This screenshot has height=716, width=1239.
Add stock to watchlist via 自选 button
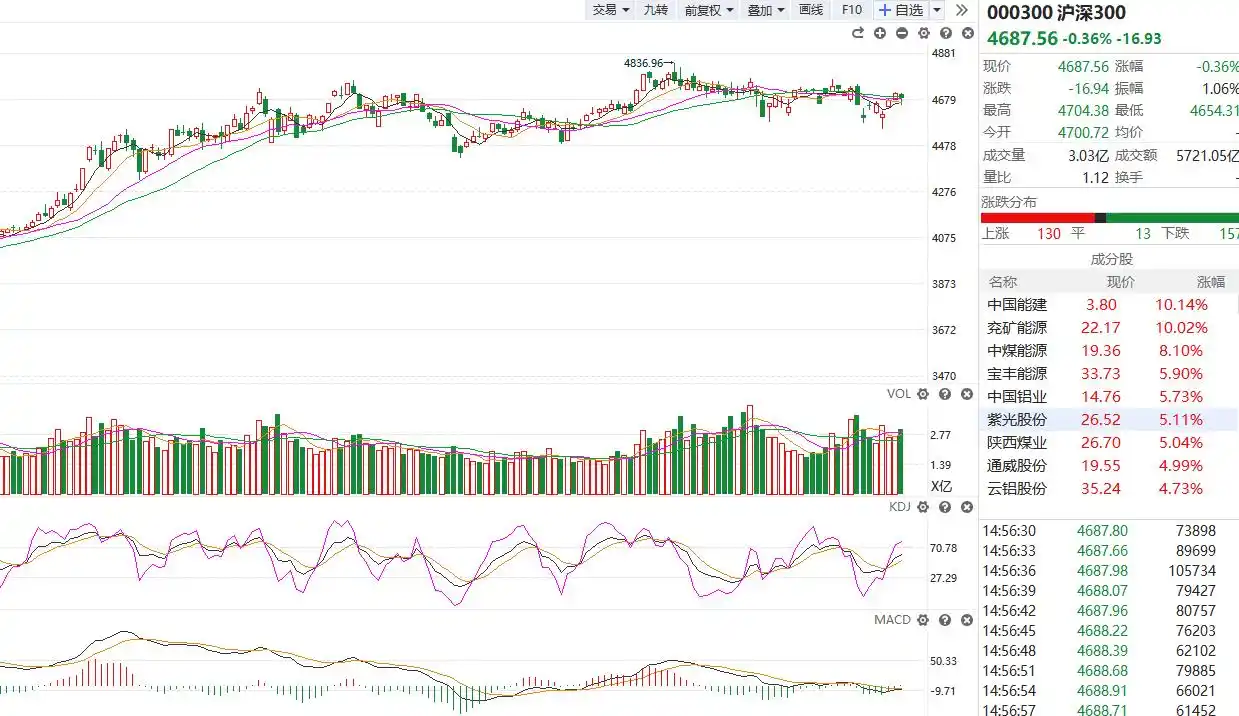click(x=901, y=10)
